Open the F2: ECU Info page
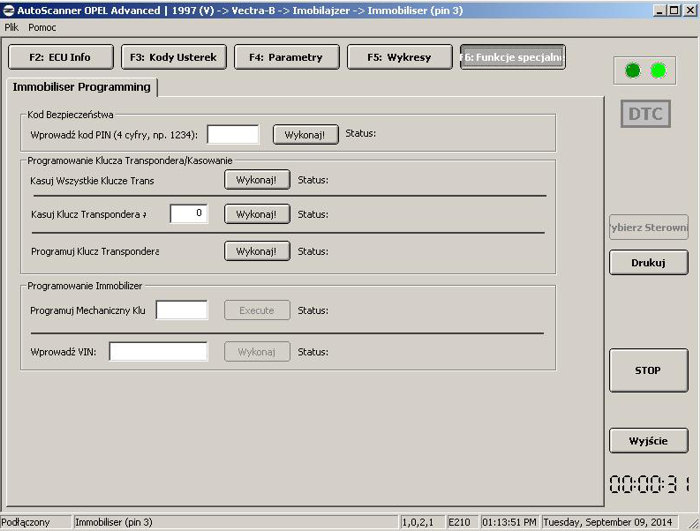The width and height of the screenshot is (700, 531). point(61,57)
